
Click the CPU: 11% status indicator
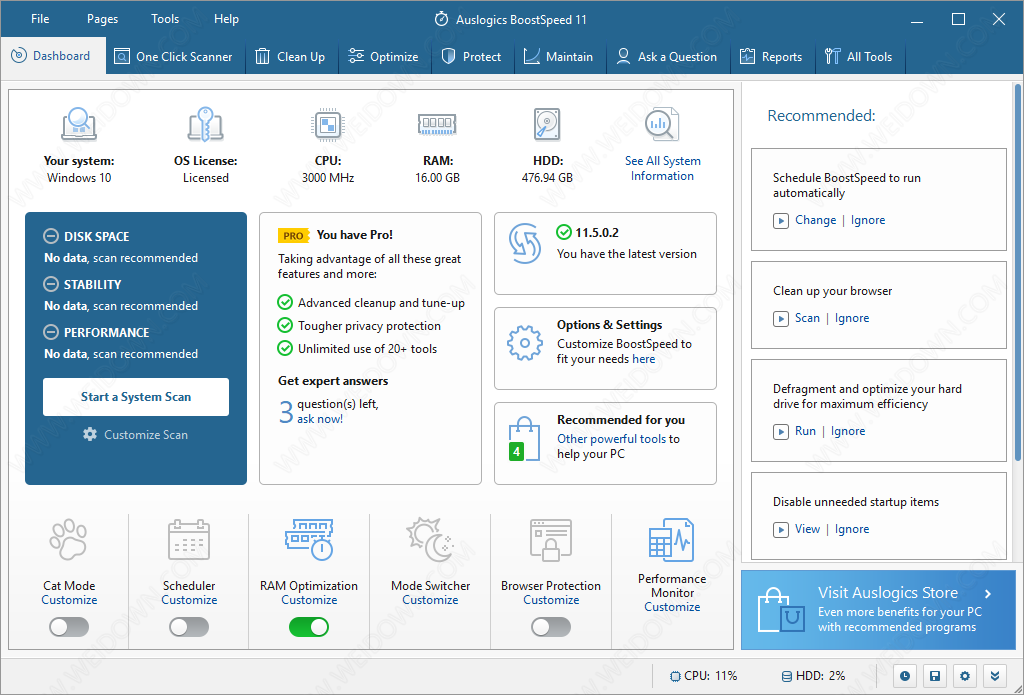[x=703, y=675]
